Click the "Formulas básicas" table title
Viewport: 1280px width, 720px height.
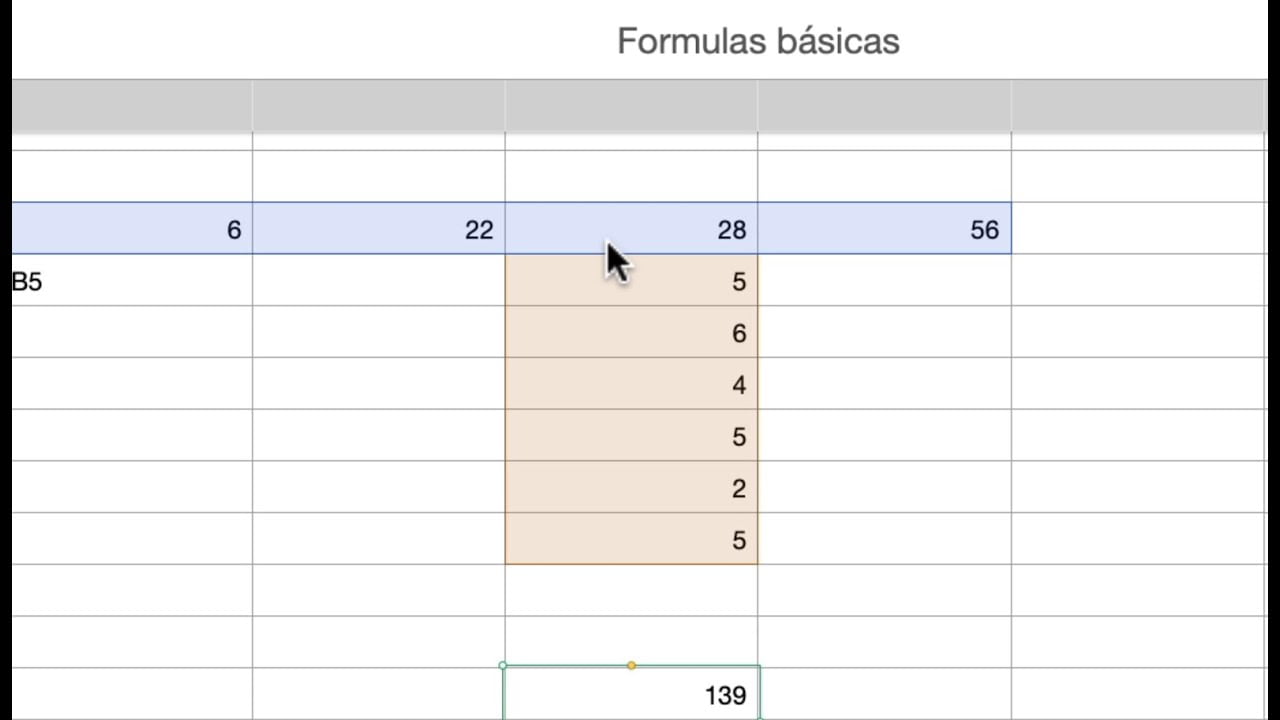[x=758, y=41]
